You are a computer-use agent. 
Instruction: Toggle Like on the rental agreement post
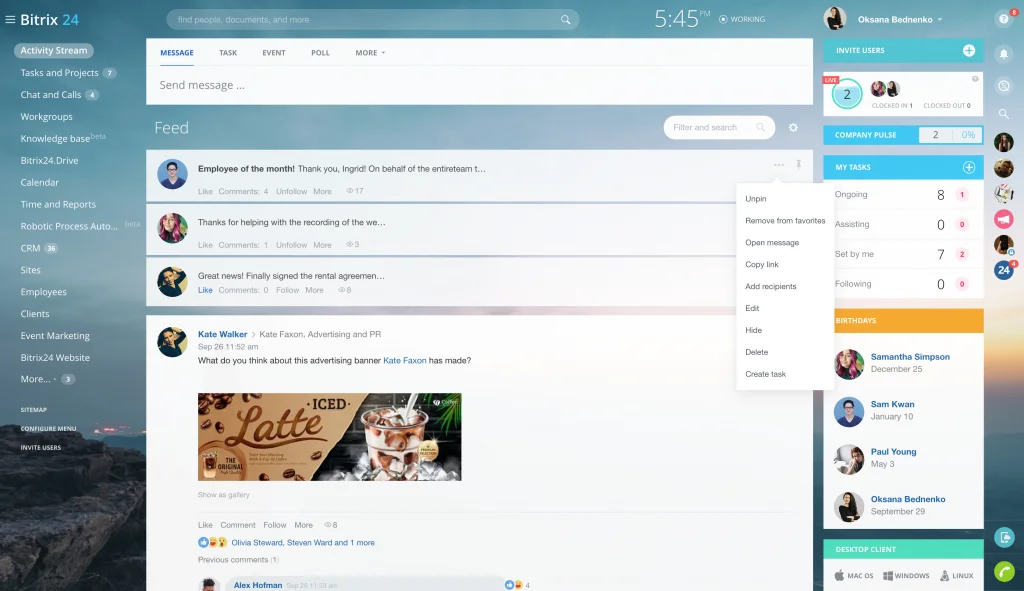click(x=205, y=290)
